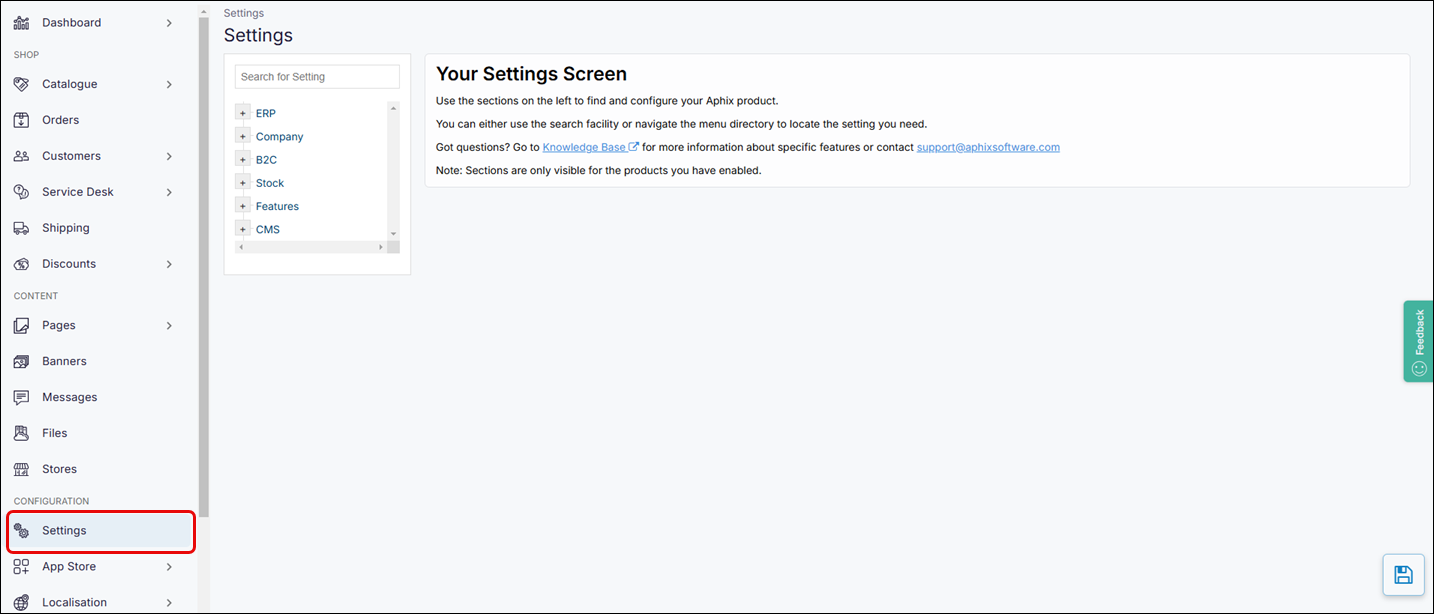Select the Catalogue icon in the sidebar
The height and width of the screenshot is (614, 1434).
(22, 84)
